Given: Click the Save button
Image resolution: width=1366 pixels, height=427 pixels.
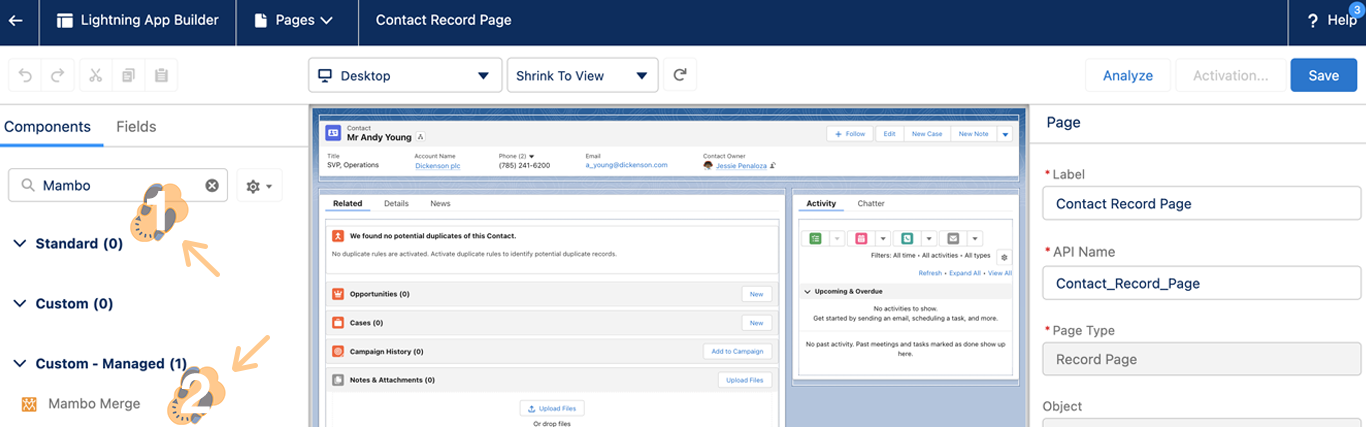Looking at the screenshot, I should (1323, 76).
